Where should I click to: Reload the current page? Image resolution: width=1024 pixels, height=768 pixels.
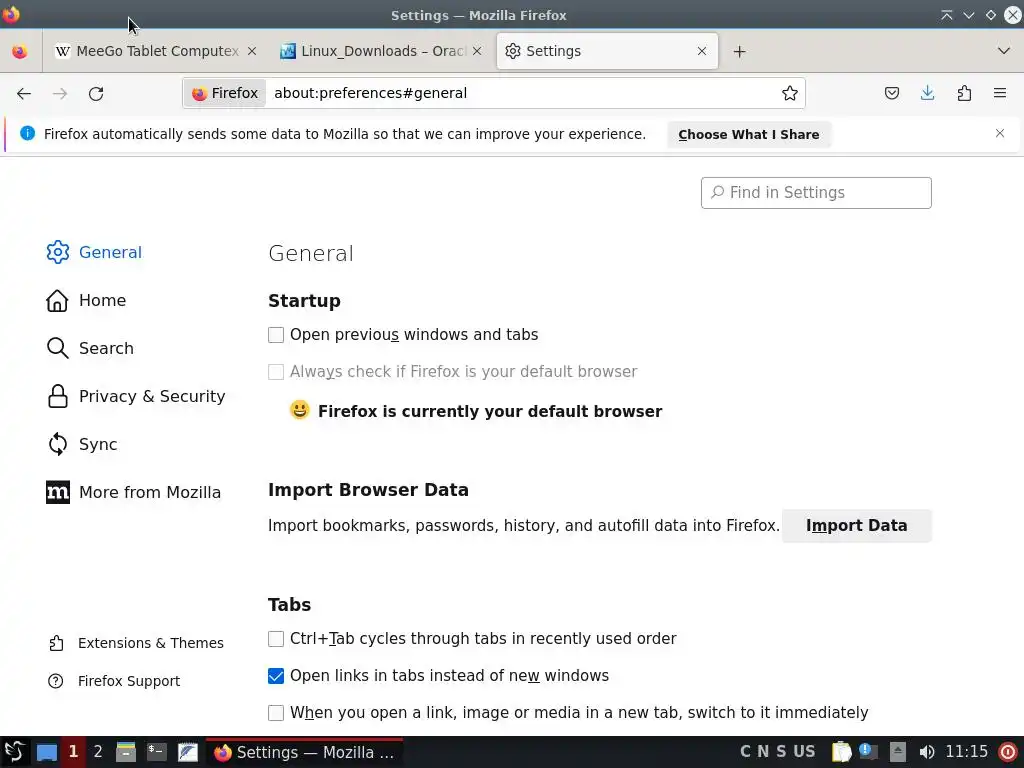(x=96, y=93)
